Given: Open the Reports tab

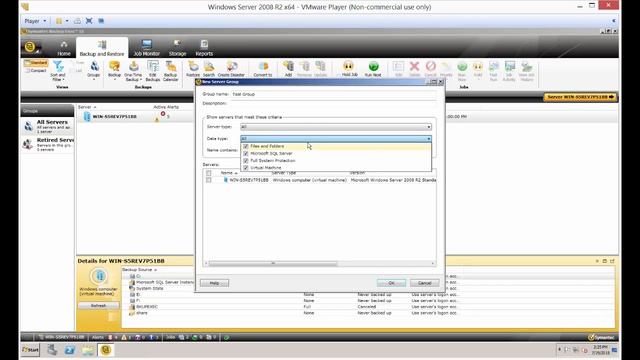Looking at the screenshot, I should (x=204, y=49).
